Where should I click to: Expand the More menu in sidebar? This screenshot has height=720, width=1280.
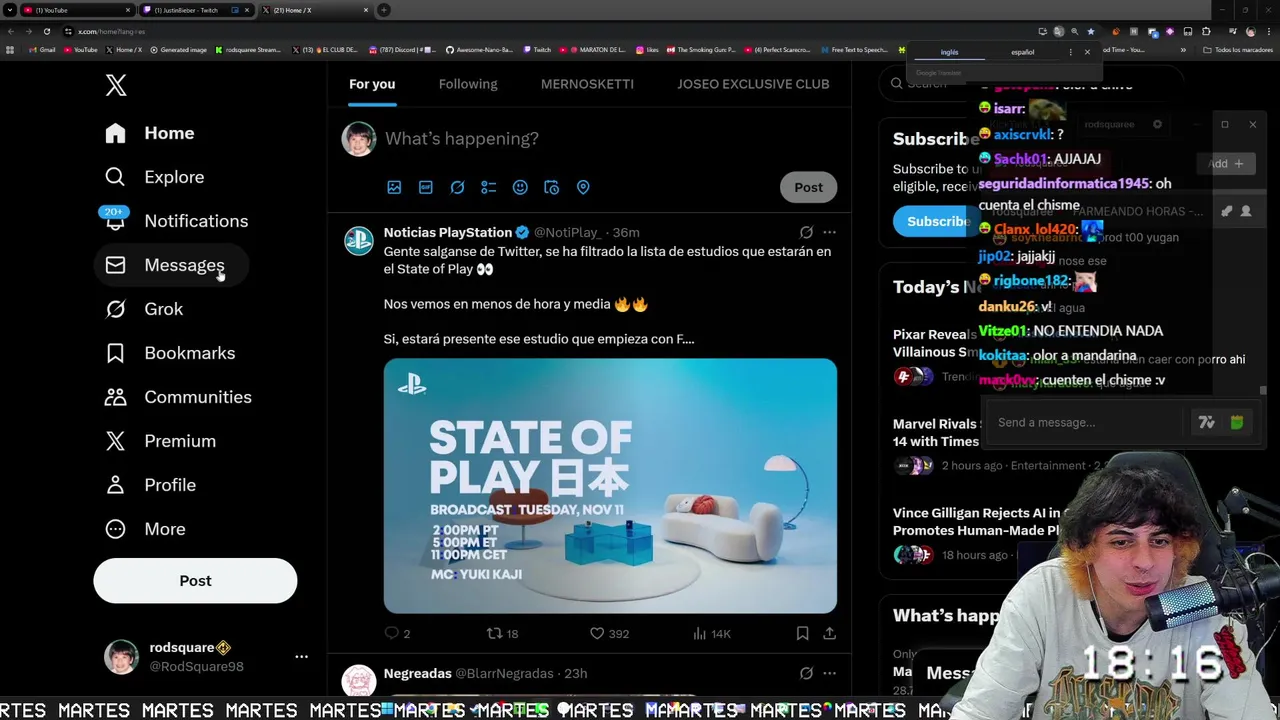pos(146,529)
